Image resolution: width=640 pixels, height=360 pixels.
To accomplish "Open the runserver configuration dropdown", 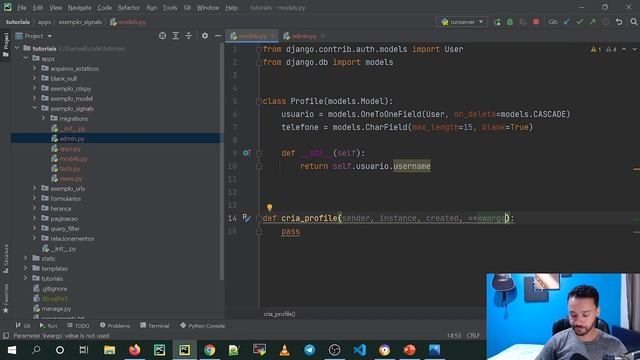I will (462, 22).
